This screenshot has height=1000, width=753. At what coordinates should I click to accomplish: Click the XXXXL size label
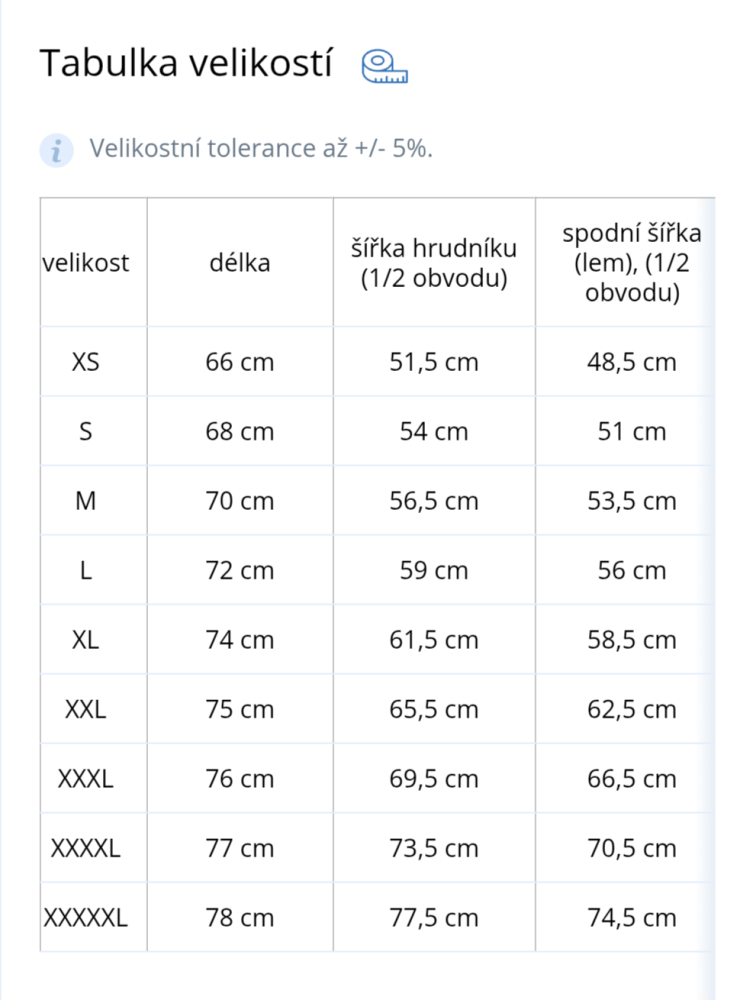(x=86, y=849)
